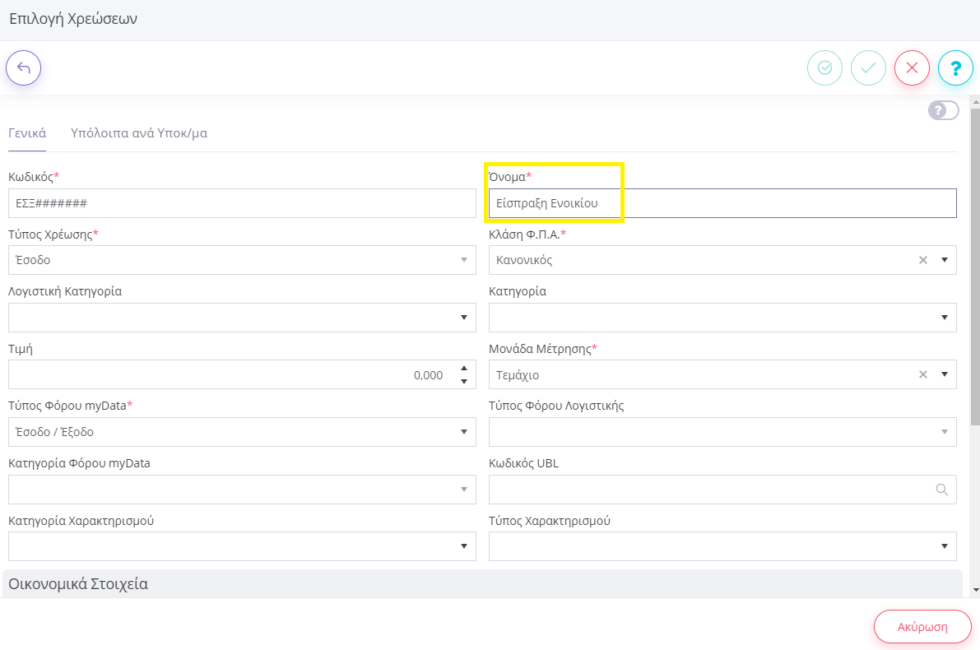Open the Κλάση Φ.Π.Α. dropdown
Screen dimensions: 980x650
click(942, 259)
